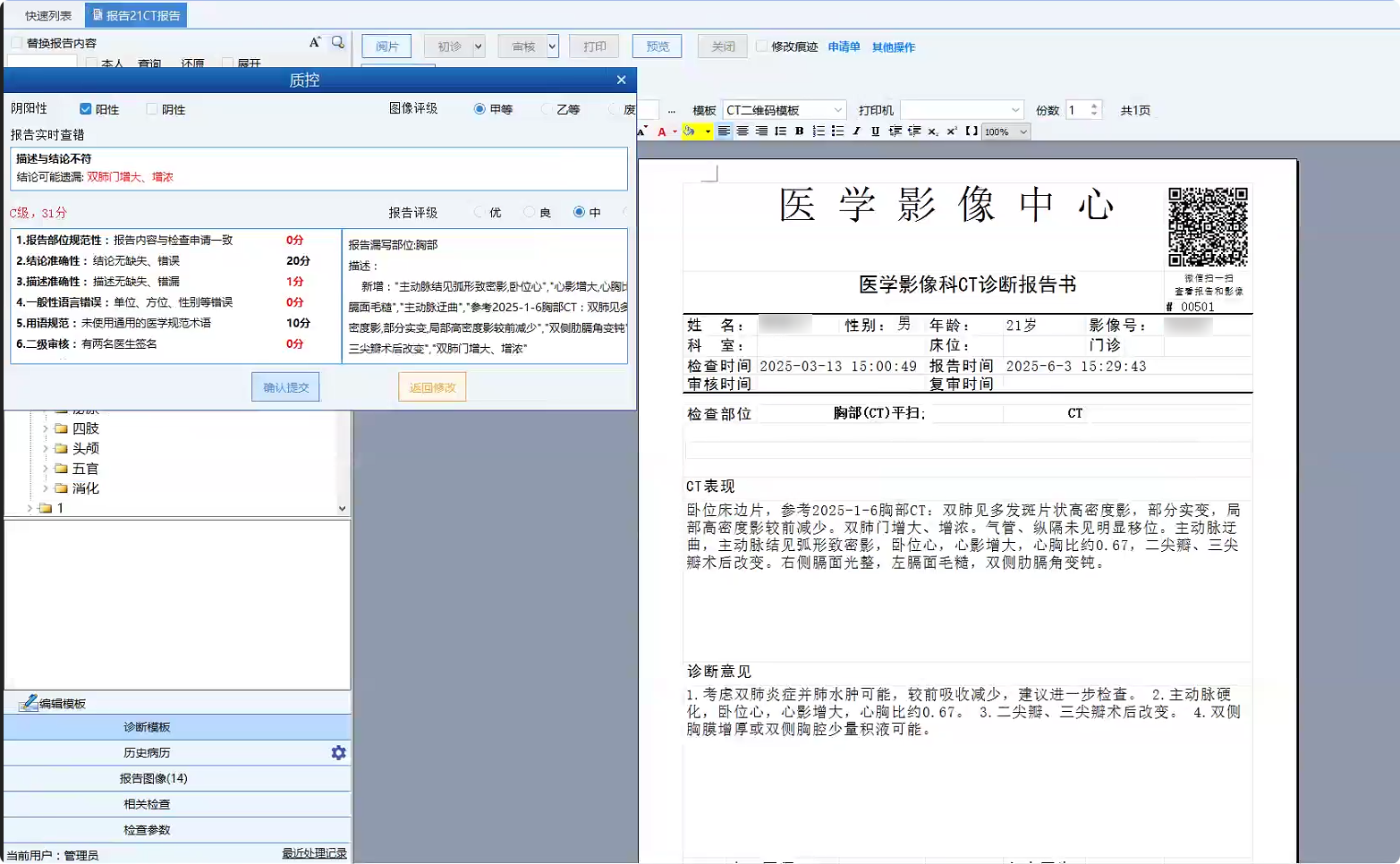Insert a numbered list
The width and height of the screenshot is (1400, 864).
click(x=819, y=131)
